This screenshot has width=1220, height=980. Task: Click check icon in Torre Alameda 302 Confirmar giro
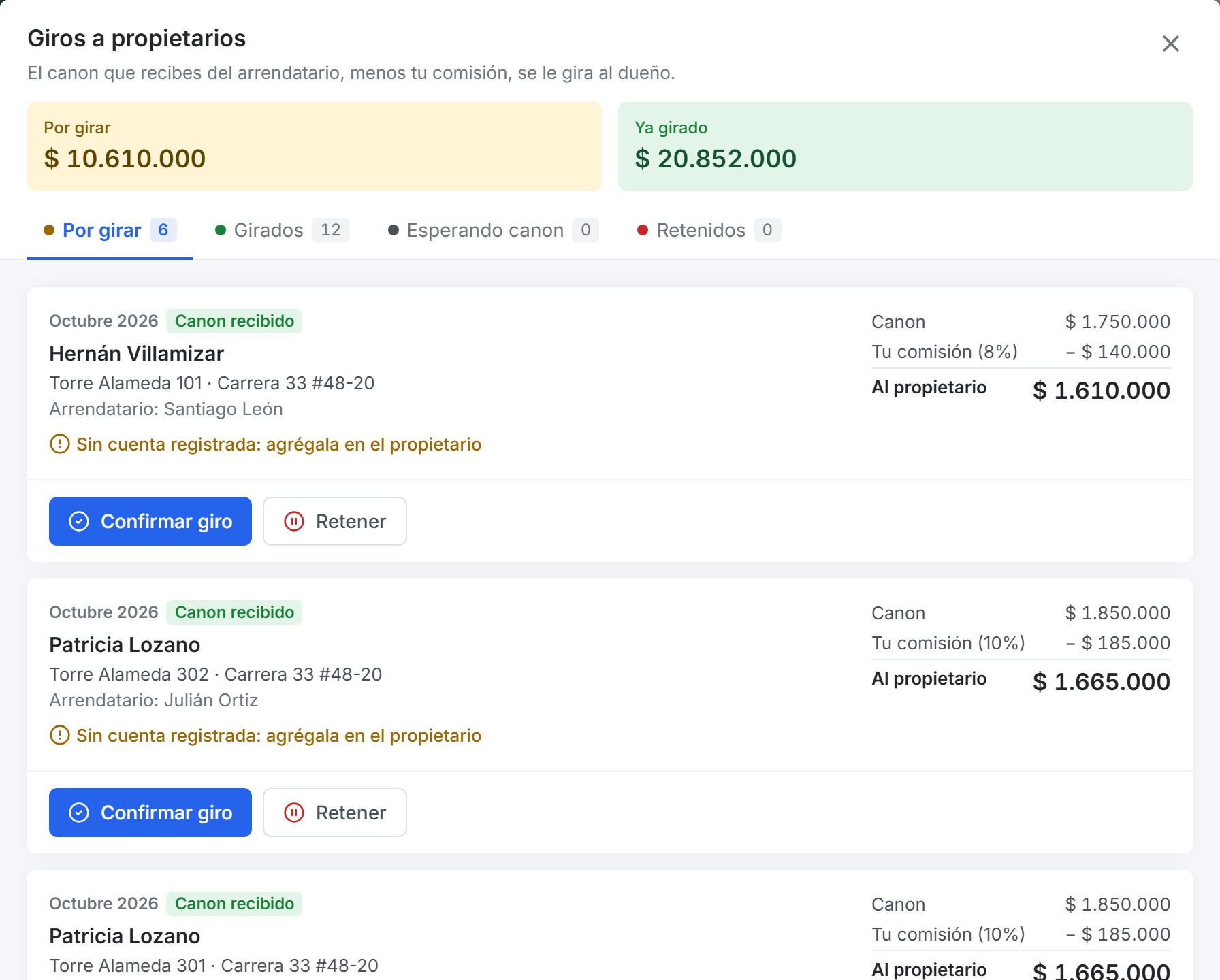79,813
